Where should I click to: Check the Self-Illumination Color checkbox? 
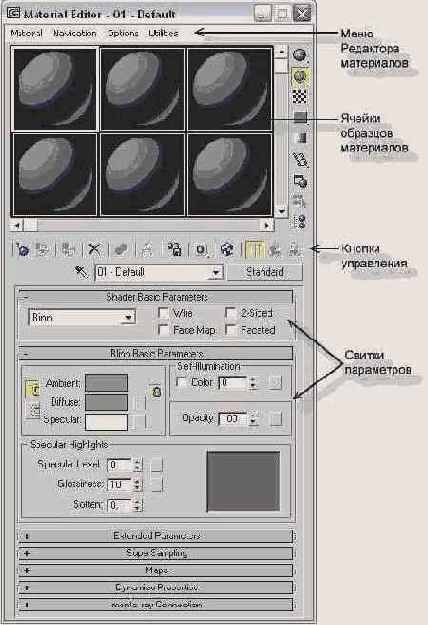pyautogui.click(x=181, y=382)
